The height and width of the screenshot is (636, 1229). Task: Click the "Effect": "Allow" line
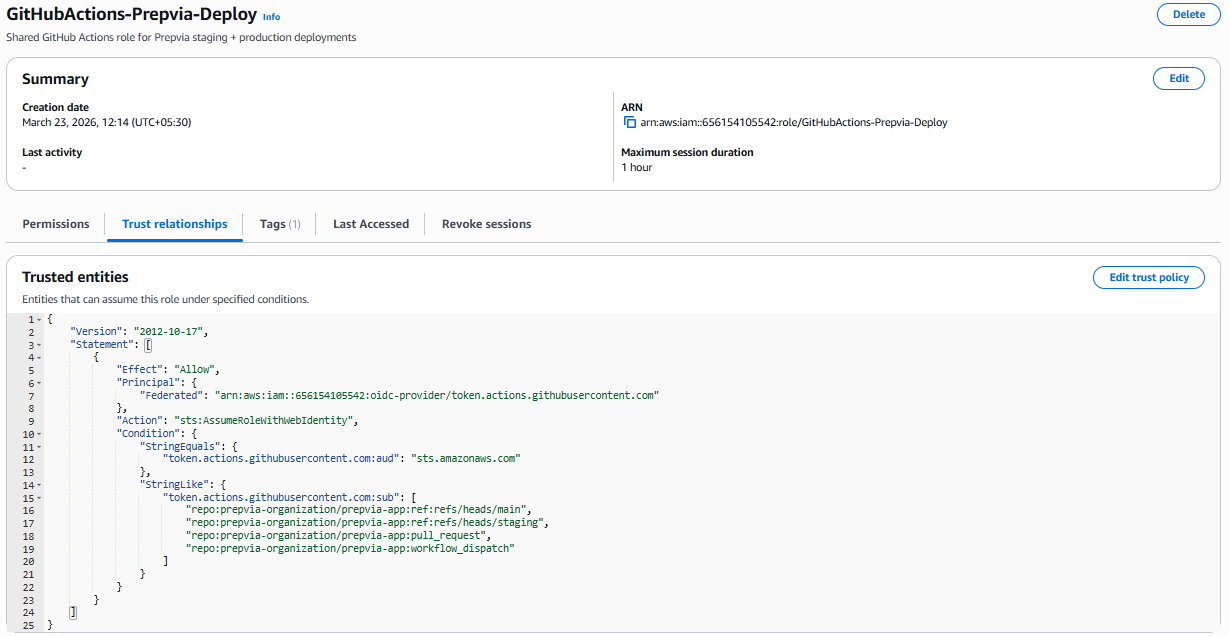[169, 370]
